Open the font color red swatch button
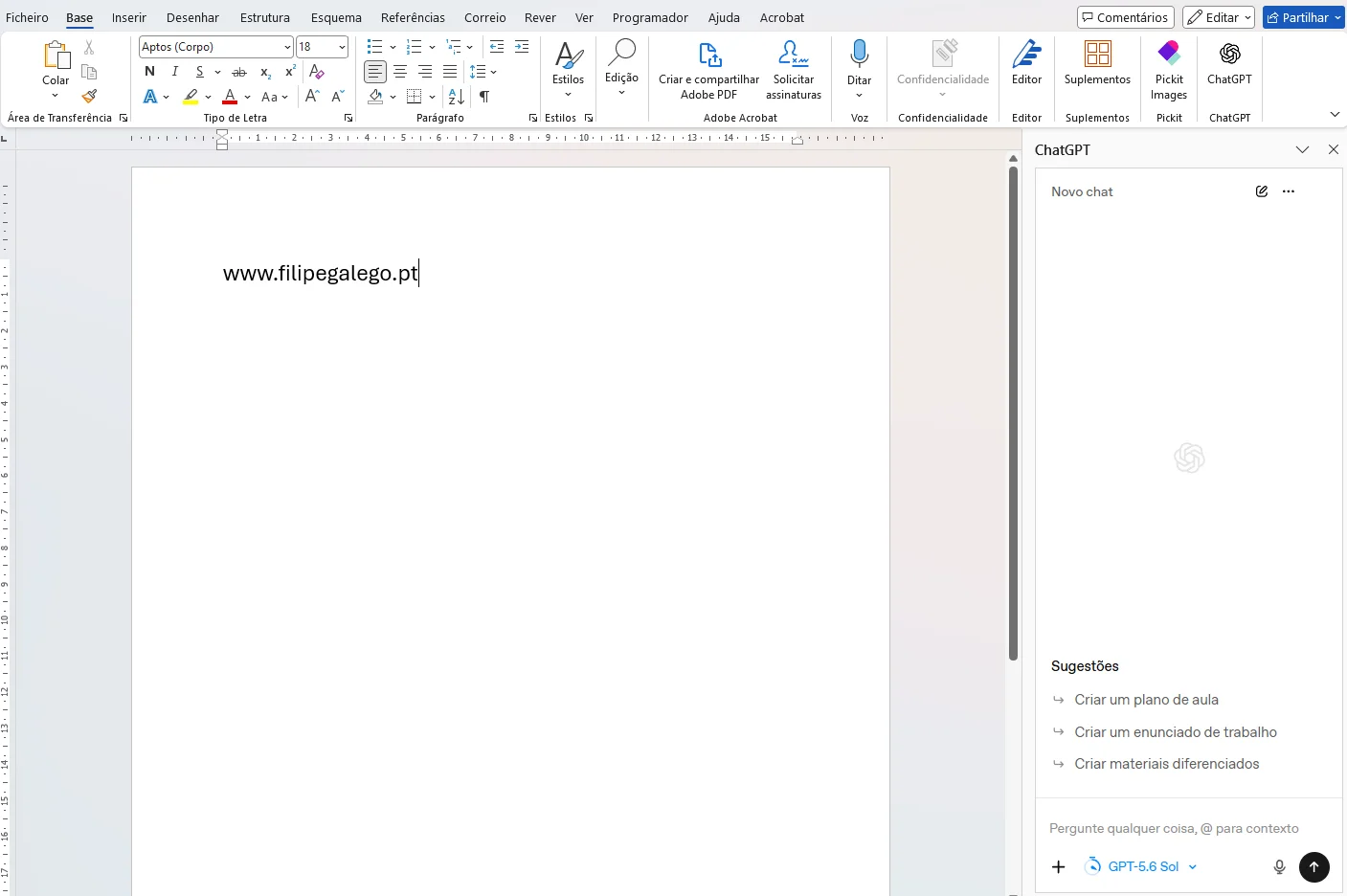Screen dimensions: 1347x896 [x=230, y=97]
